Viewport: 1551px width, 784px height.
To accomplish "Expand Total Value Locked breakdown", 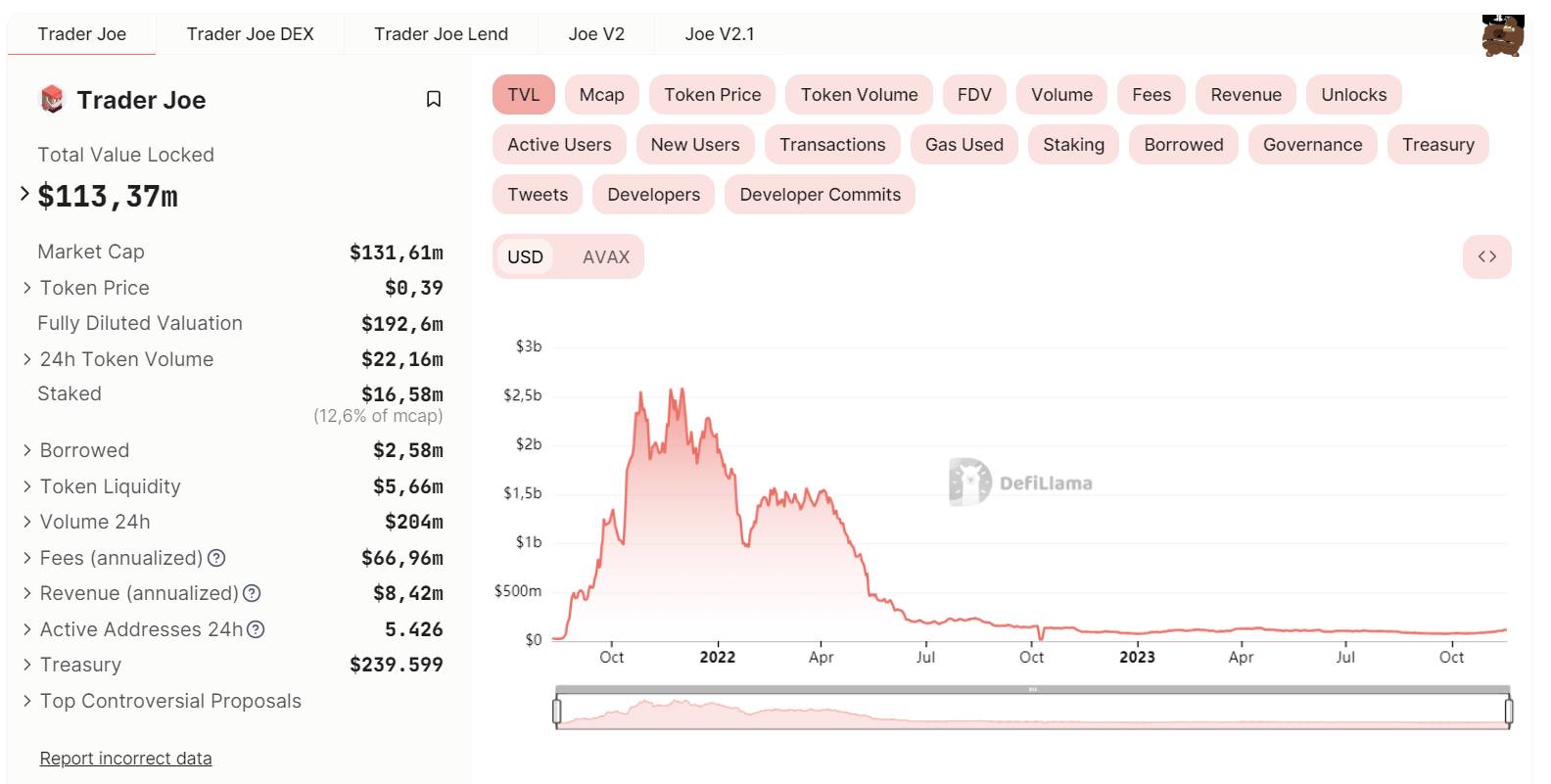I will pyautogui.click(x=24, y=194).
